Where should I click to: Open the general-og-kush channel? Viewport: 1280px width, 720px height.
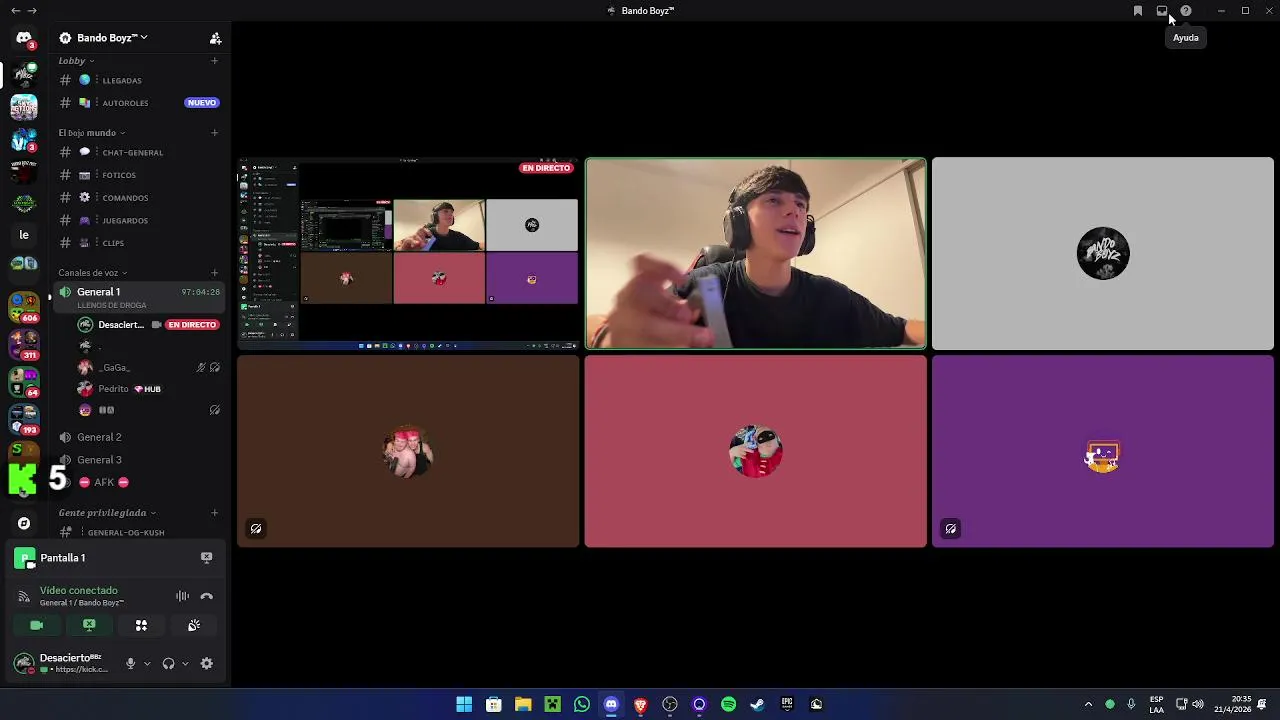tap(138, 533)
